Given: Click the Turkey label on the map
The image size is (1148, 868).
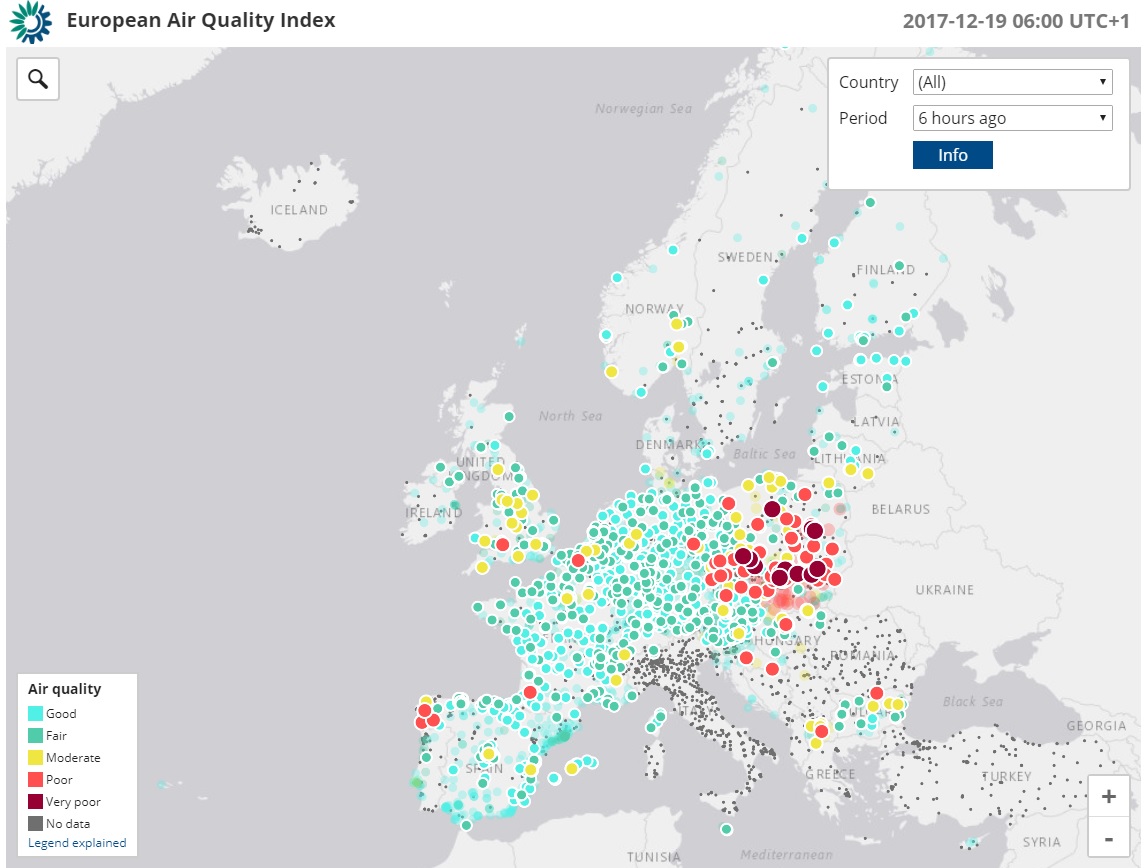Looking at the screenshot, I should (x=1005, y=777).
